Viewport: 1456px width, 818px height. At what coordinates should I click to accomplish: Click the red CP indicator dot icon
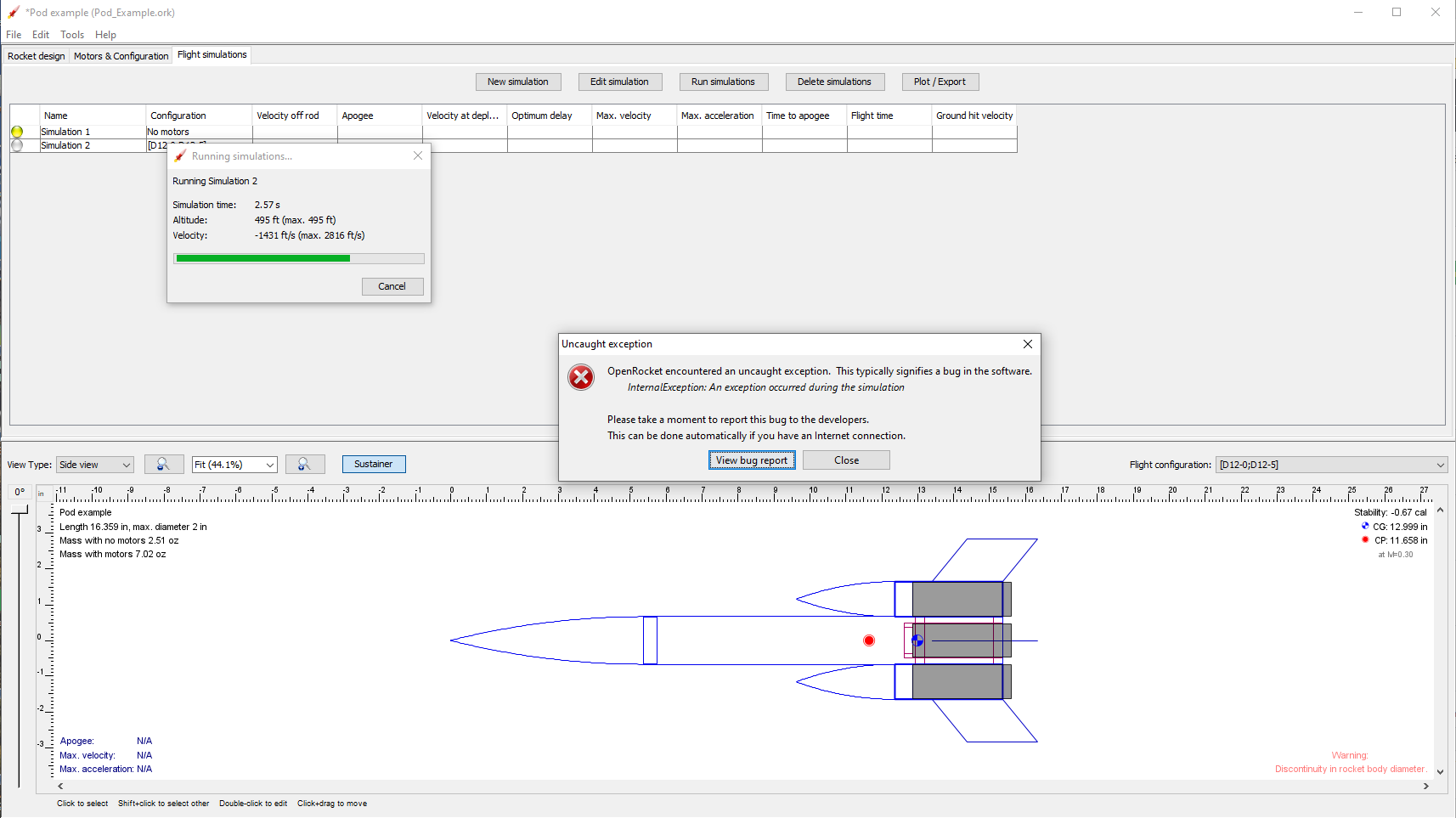[x=1364, y=540]
